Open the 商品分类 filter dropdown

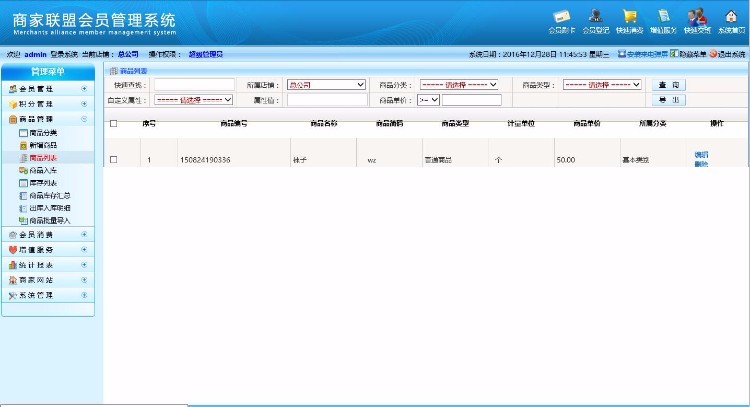(x=459, y=85)
